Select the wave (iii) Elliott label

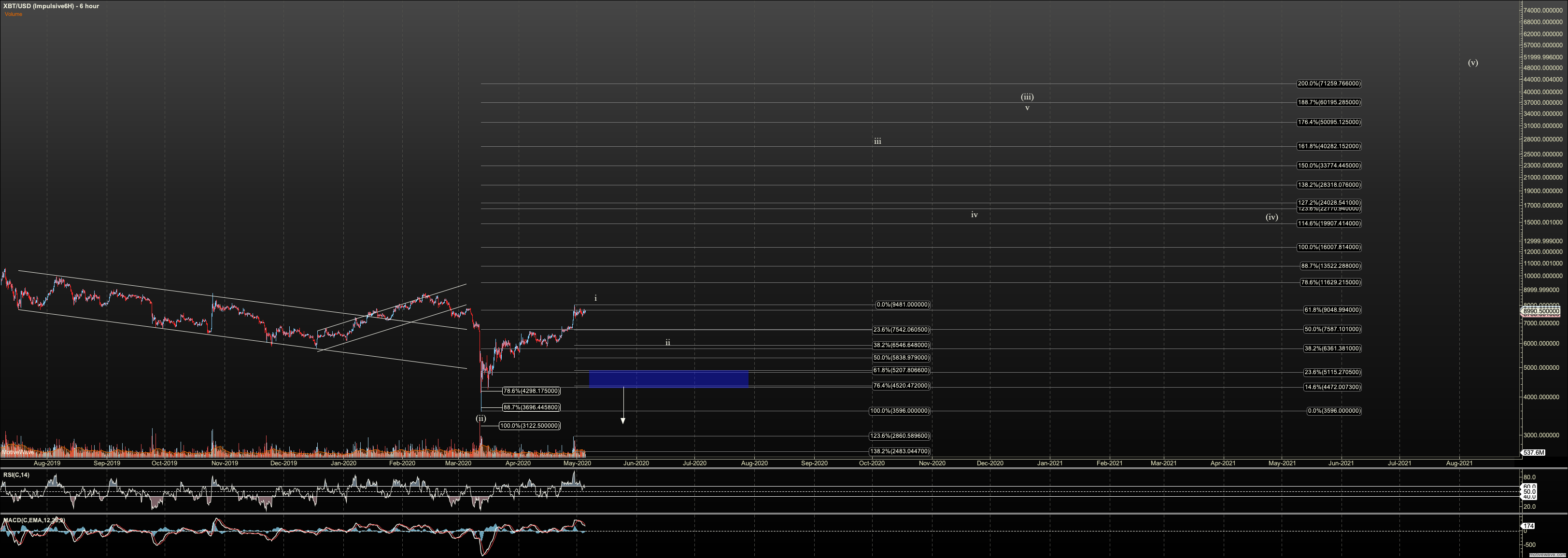coord(1027,97)
